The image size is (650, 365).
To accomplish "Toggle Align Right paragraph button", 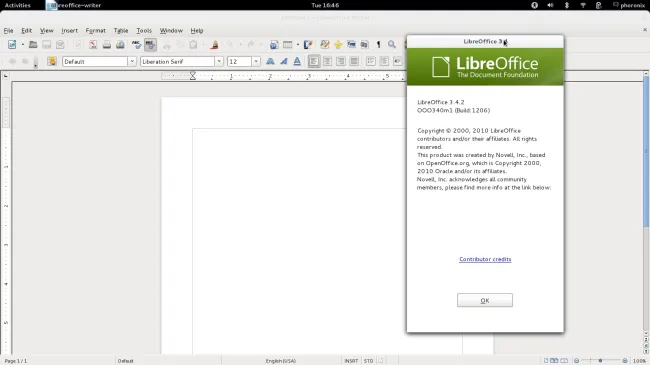I will point(341,61).
